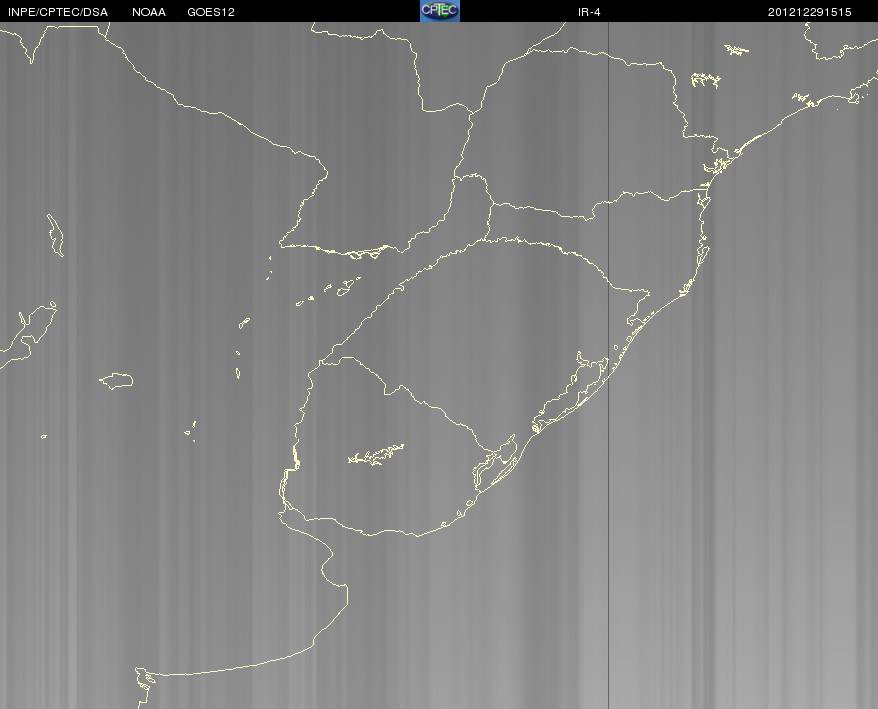Click the IR-4 channel label

point(589,12)
